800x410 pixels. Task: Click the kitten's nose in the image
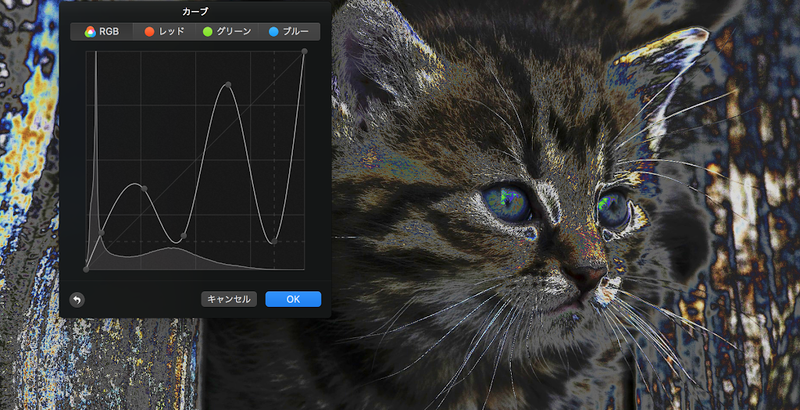coord(586,274)
